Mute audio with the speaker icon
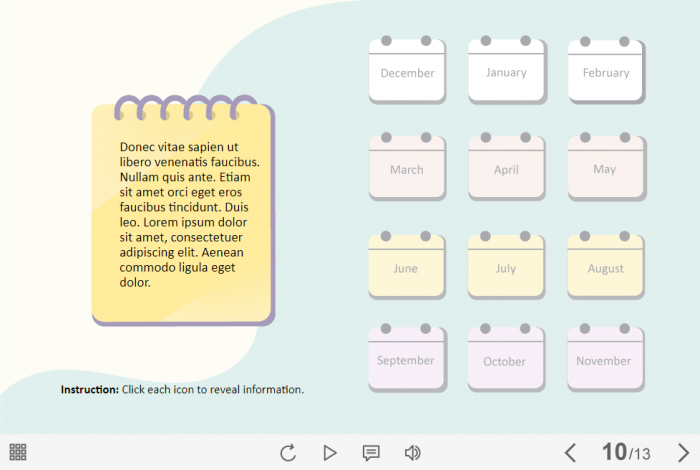Screen dimensions: 700x470 412,453
